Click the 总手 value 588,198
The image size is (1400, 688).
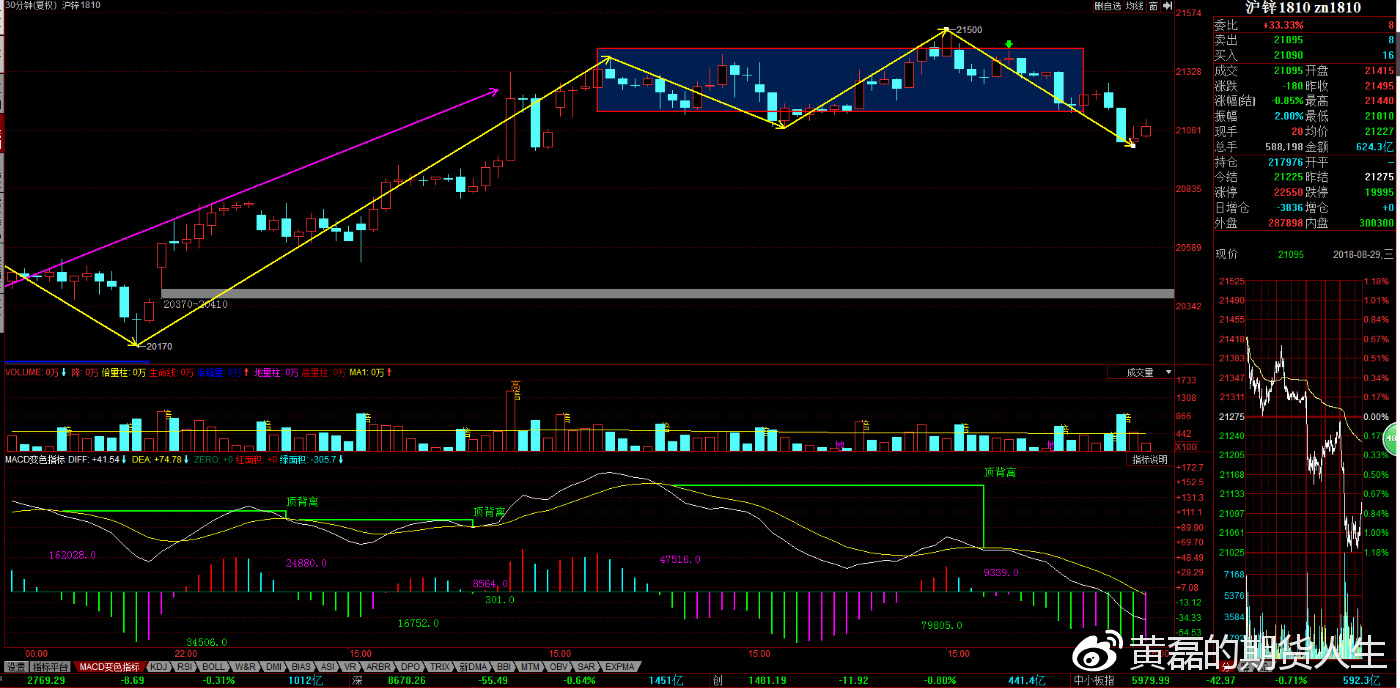click(x=1283, y=146)
